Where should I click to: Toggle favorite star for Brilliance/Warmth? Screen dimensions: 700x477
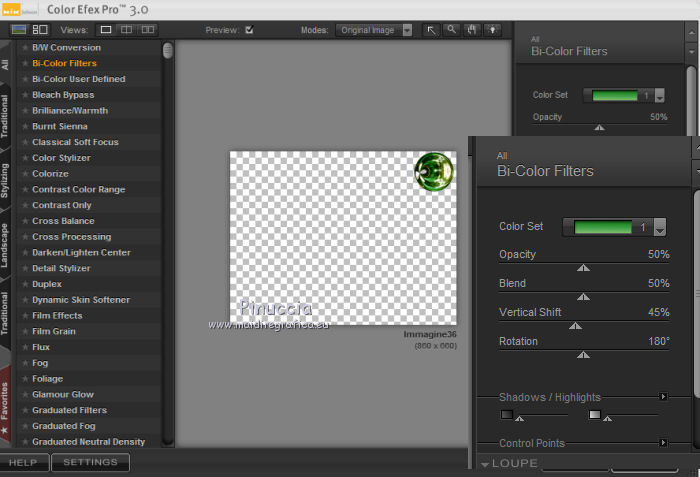click(x=25, y=111)
